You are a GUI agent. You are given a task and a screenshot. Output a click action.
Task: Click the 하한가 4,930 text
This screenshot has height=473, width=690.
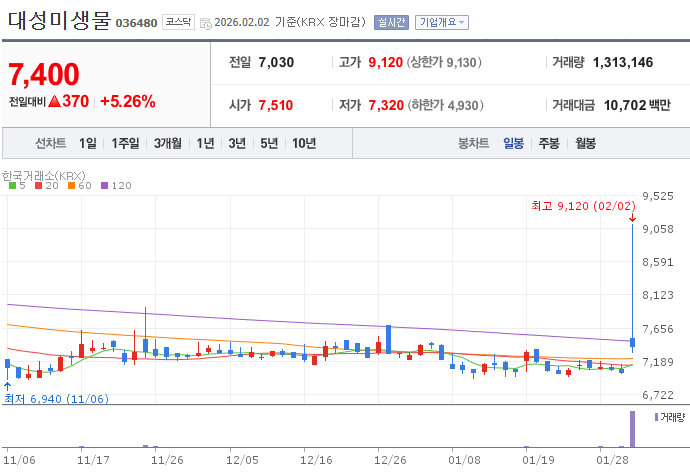coord(445,106)
